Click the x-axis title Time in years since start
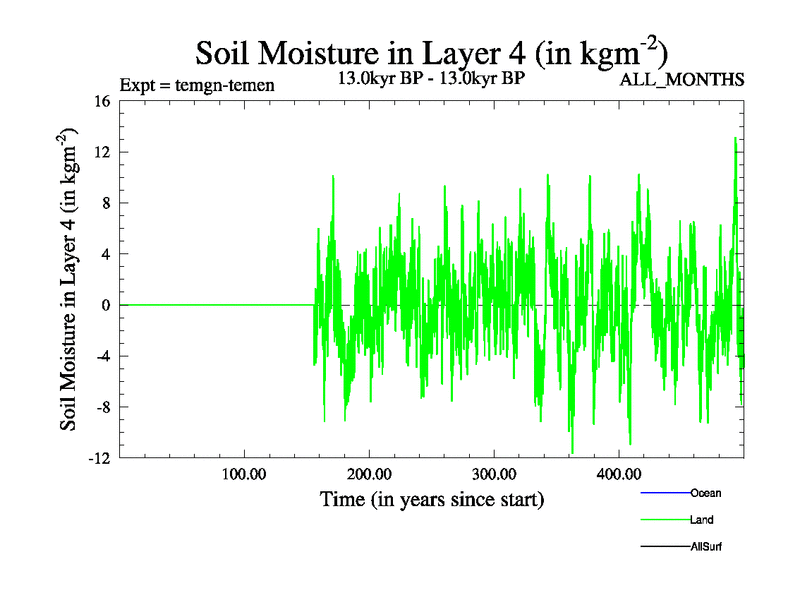The image size is (800, 600). point(431,499)
